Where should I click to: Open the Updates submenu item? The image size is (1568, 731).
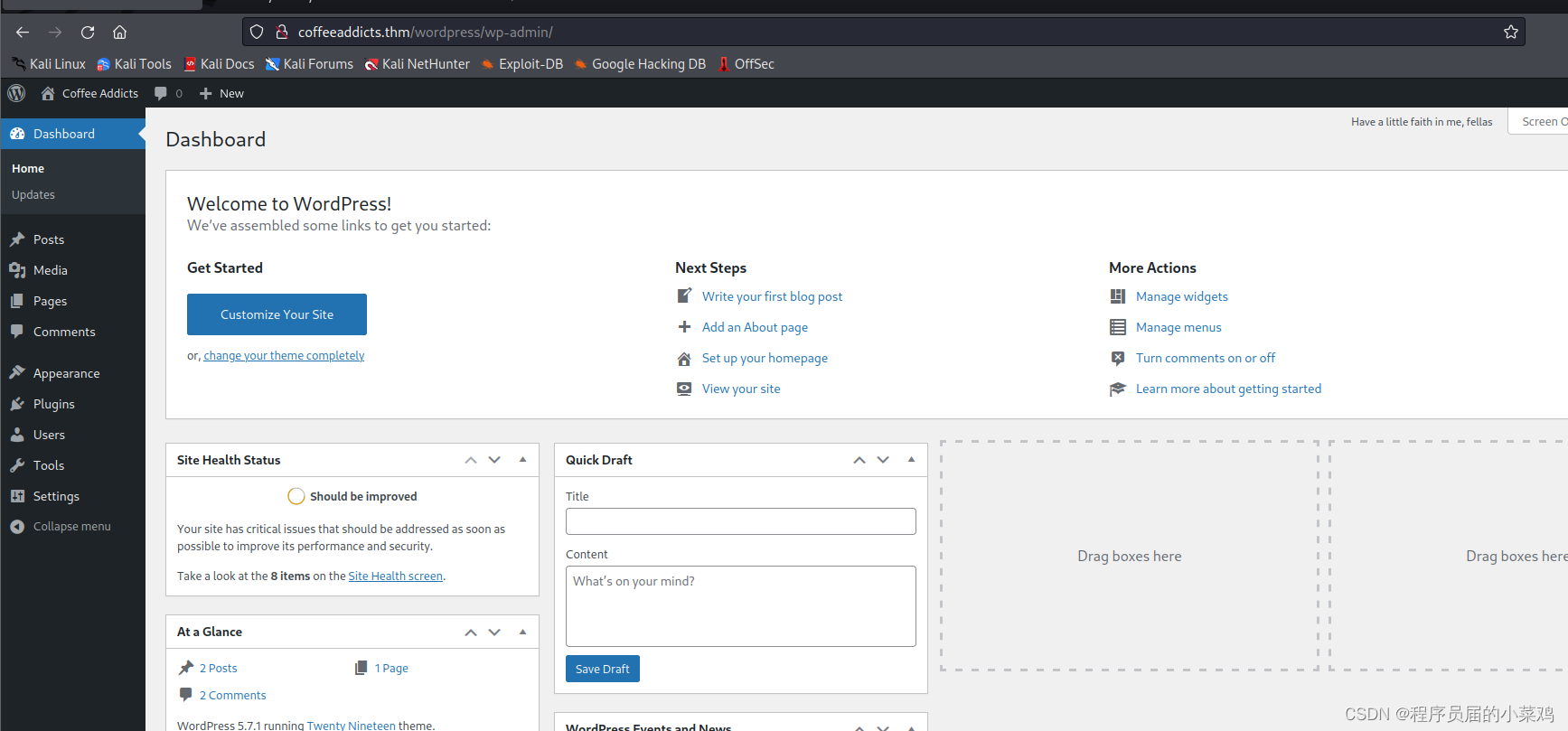(x=33, y=194)
